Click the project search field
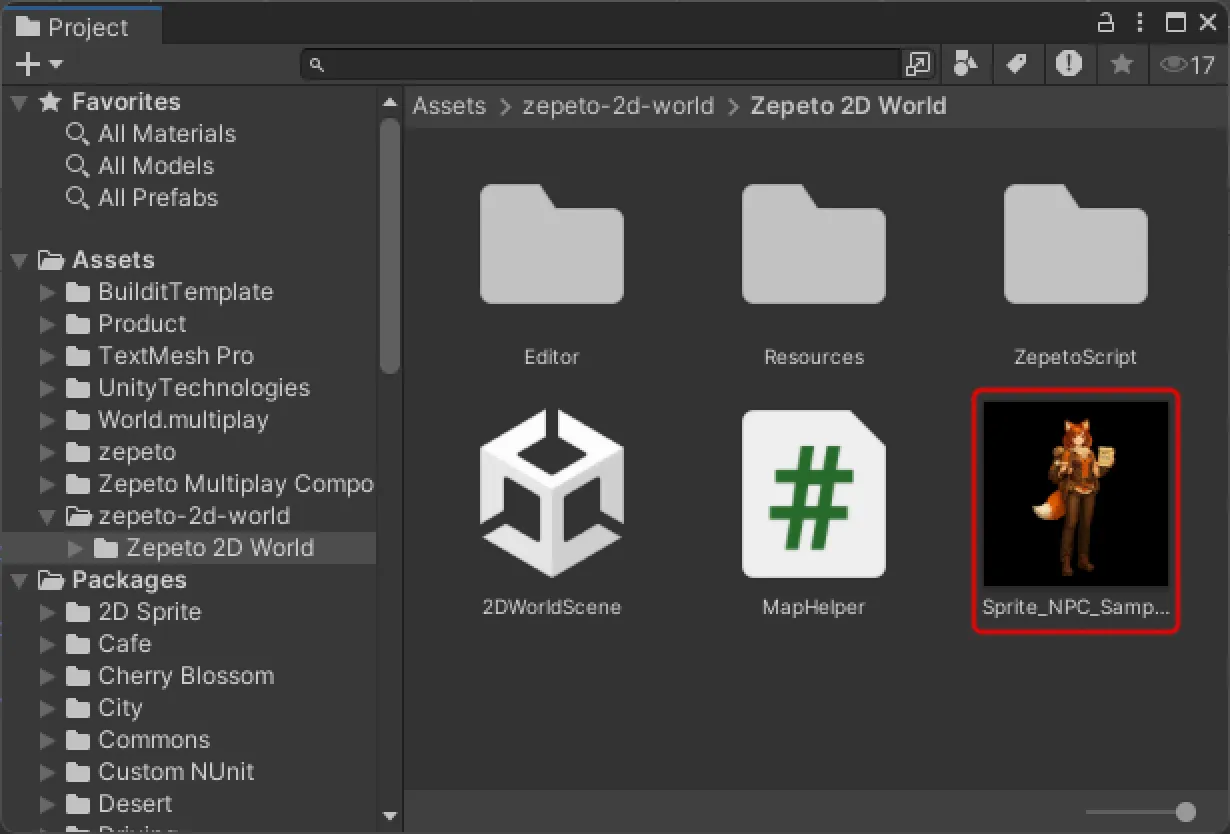The height and width of the screenshot is (834, 1230). point(601,65)
